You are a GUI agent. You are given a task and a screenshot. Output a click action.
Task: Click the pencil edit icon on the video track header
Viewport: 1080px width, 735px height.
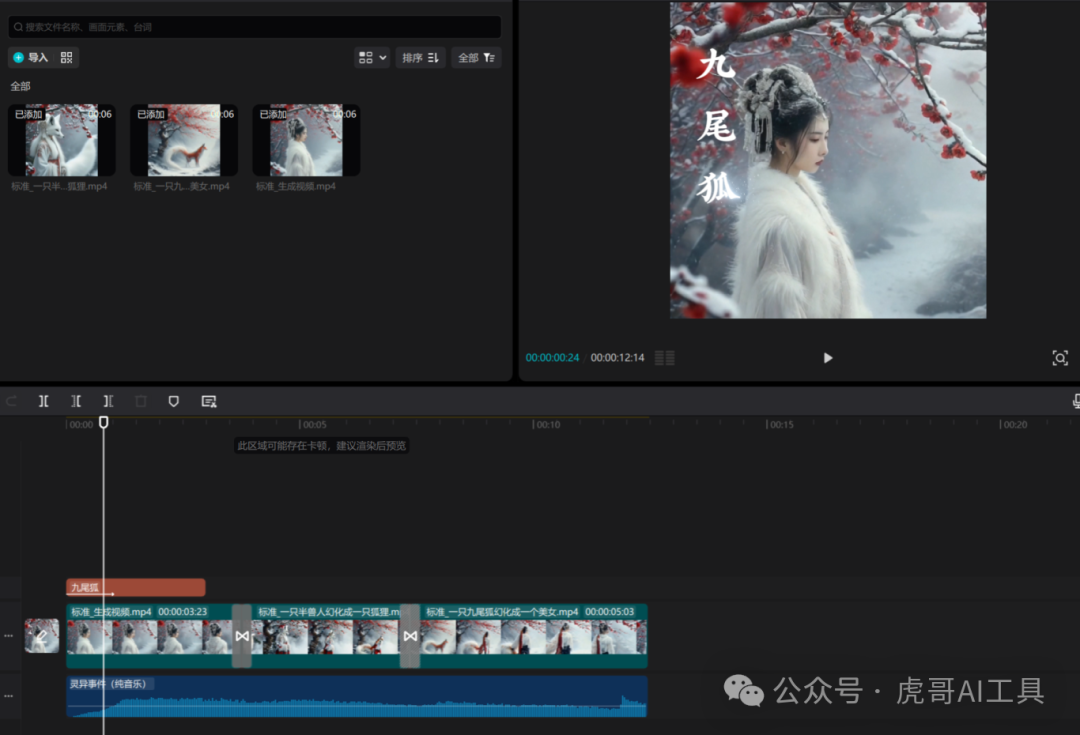(x=42, y=635)
